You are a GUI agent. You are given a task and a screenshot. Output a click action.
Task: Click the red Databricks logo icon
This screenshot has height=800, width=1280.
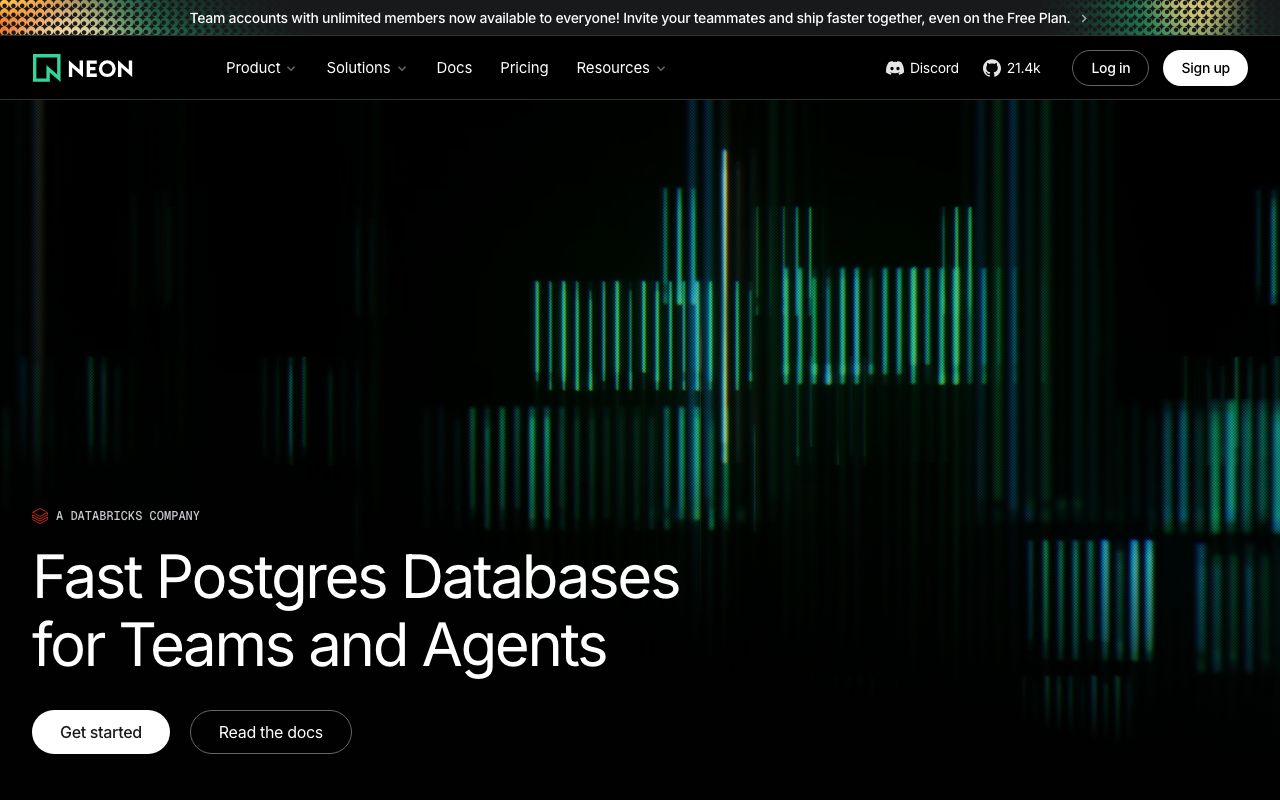point(40,516)
